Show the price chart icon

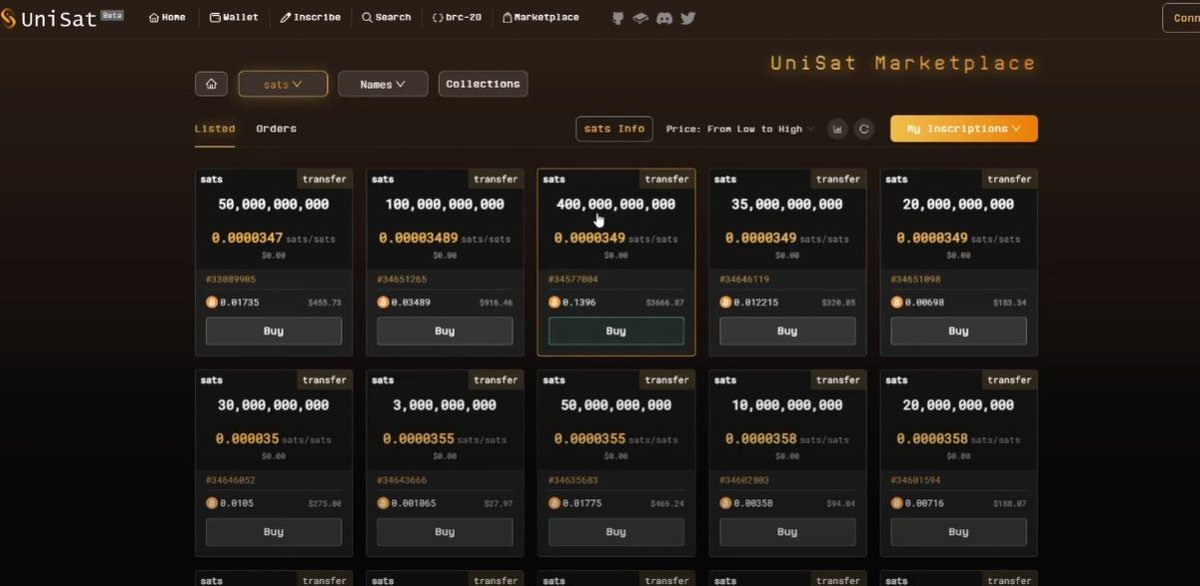tap(838, 129)
